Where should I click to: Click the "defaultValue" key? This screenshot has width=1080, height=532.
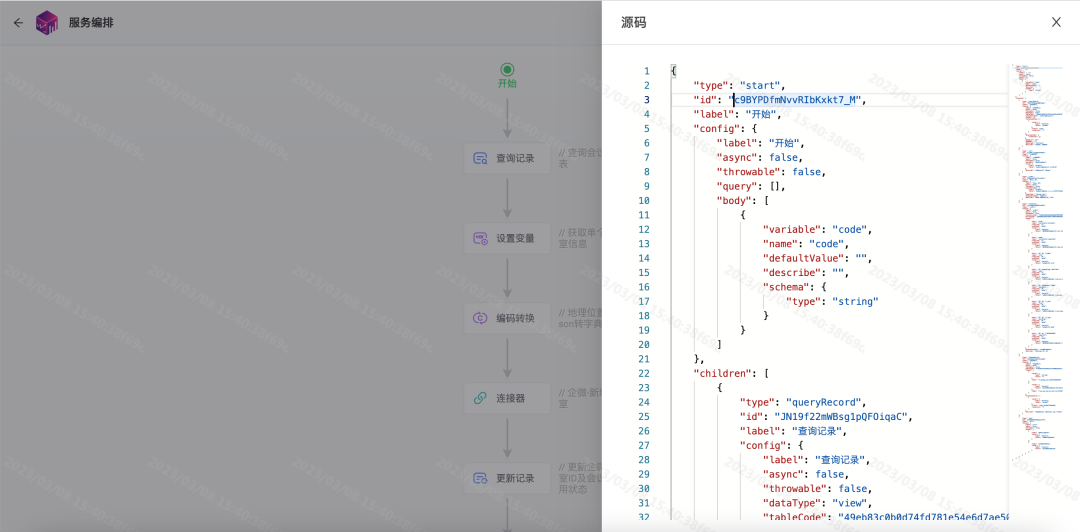803,258
